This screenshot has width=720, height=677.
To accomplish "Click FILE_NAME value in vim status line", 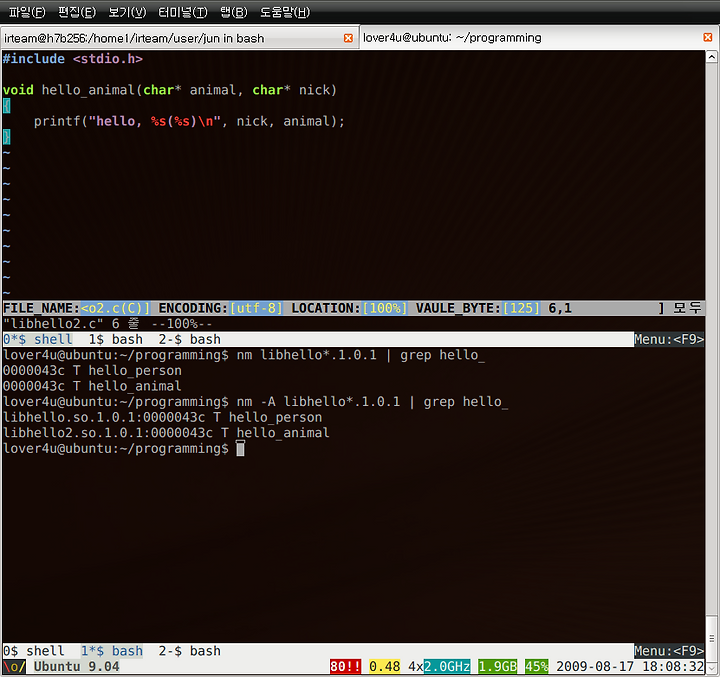I will click(x=115, y=308).
